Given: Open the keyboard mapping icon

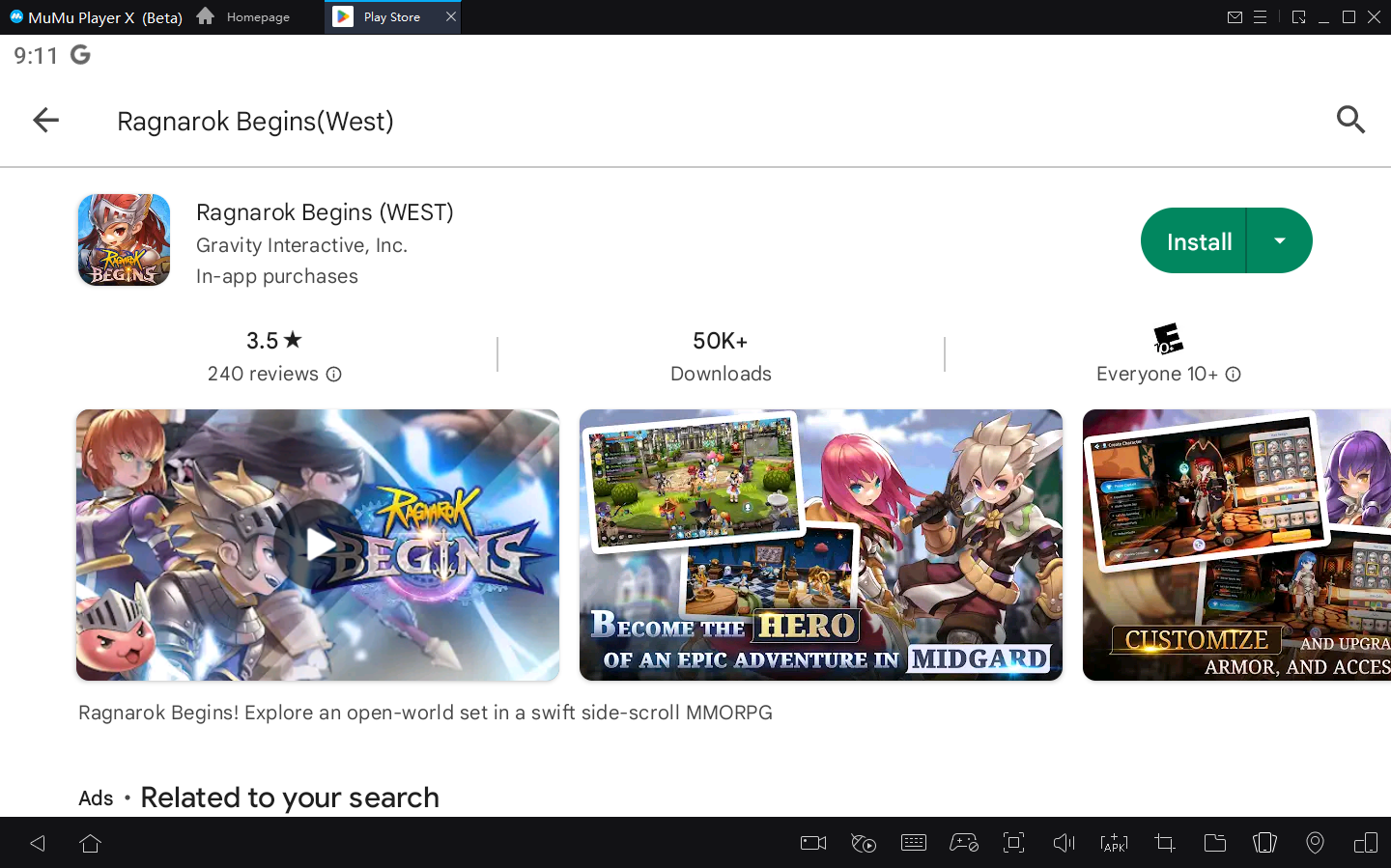Looking at the screenshot, I should [x=914, y=843].
